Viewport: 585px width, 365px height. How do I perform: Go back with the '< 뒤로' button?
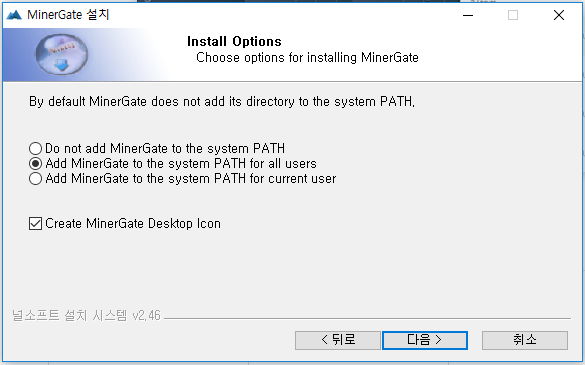pyautogui.click(x=338, y=340)
